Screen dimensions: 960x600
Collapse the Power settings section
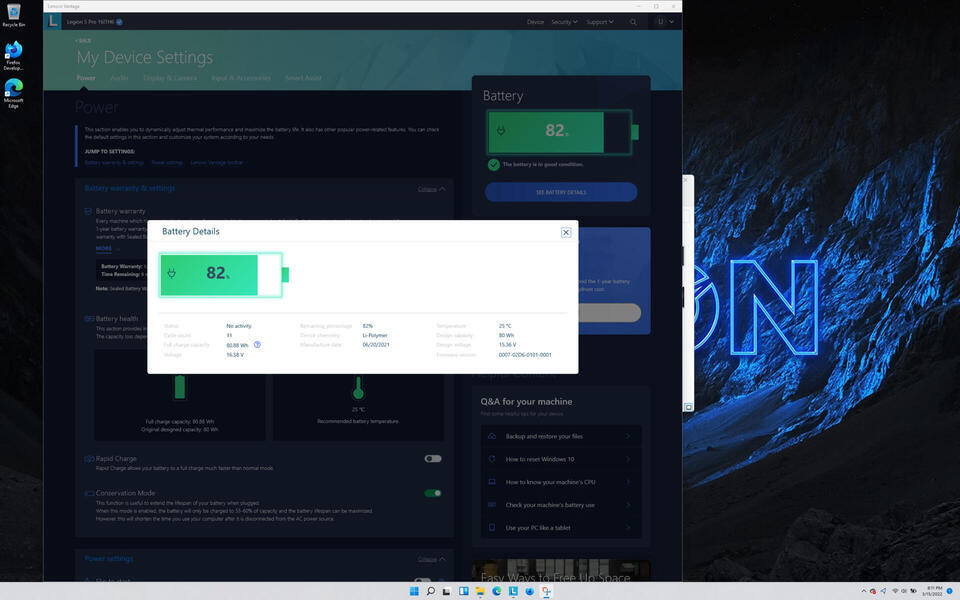coord(431,559)
